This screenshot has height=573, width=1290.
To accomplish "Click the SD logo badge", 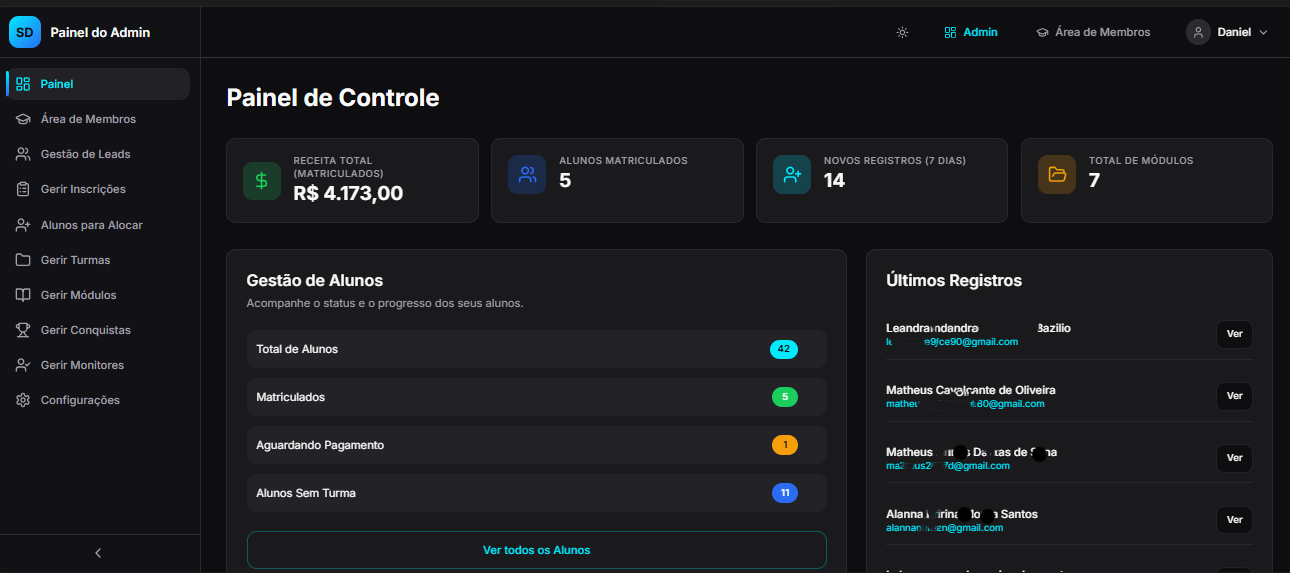I will pyautogui.click(x=25, y=32).
